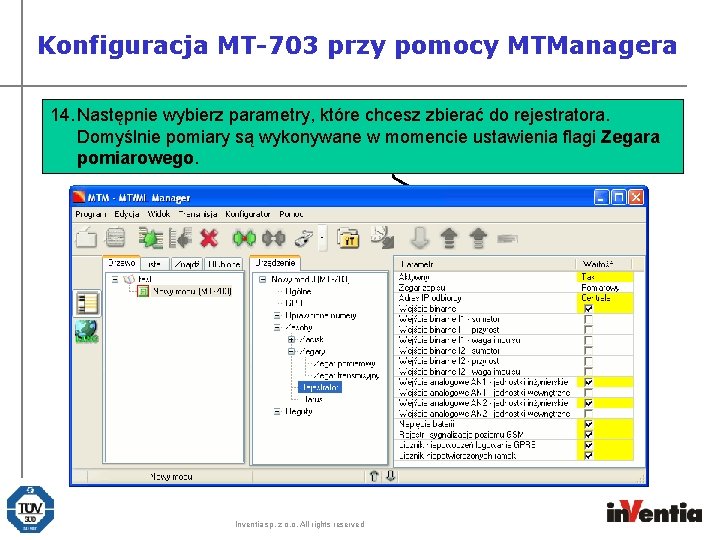Image resolution: width=720 pixels, height=540 pixels.
Task: Open the Pomoc menu
Action: click(x=291, y=214)
